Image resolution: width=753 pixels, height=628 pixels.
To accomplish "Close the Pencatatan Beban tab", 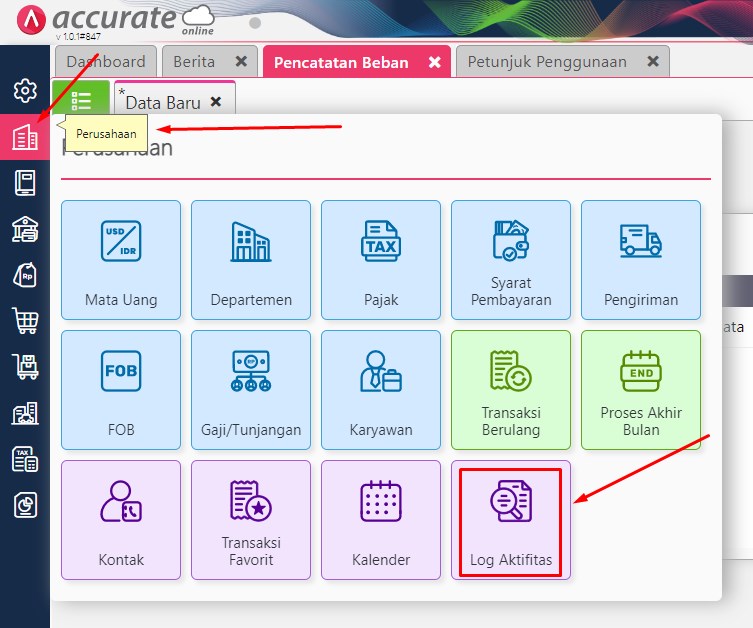I will (435, 62).
